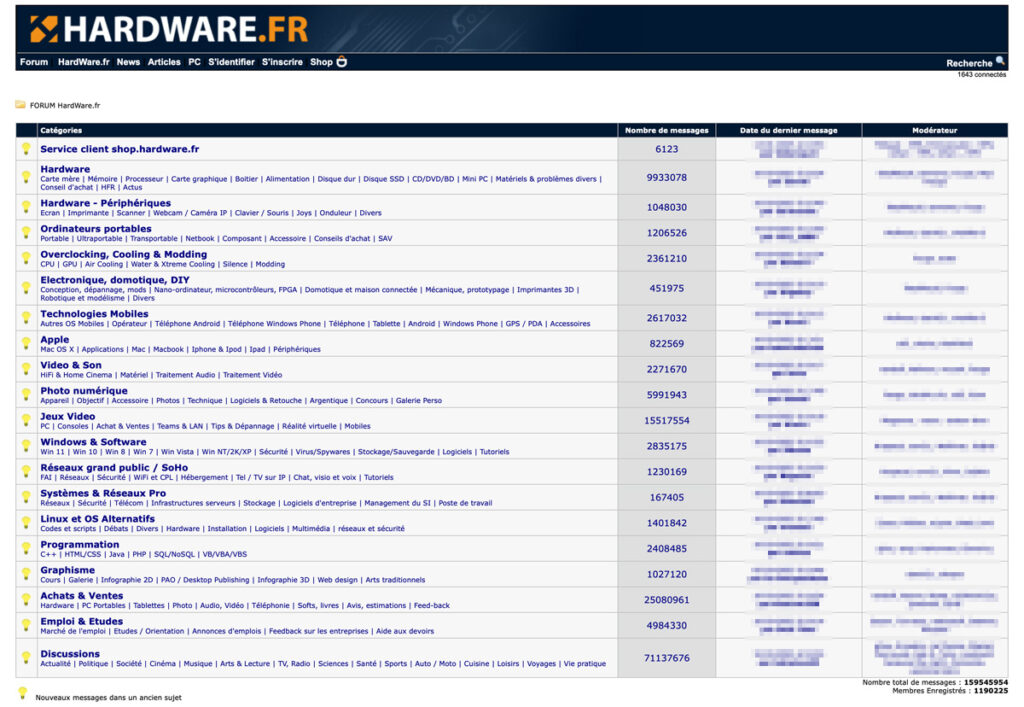Image resolution: width=1024 pixels, height=707 pixels.
Task: Click the lamp icon beside Graphisme
Action: (25, 574)
